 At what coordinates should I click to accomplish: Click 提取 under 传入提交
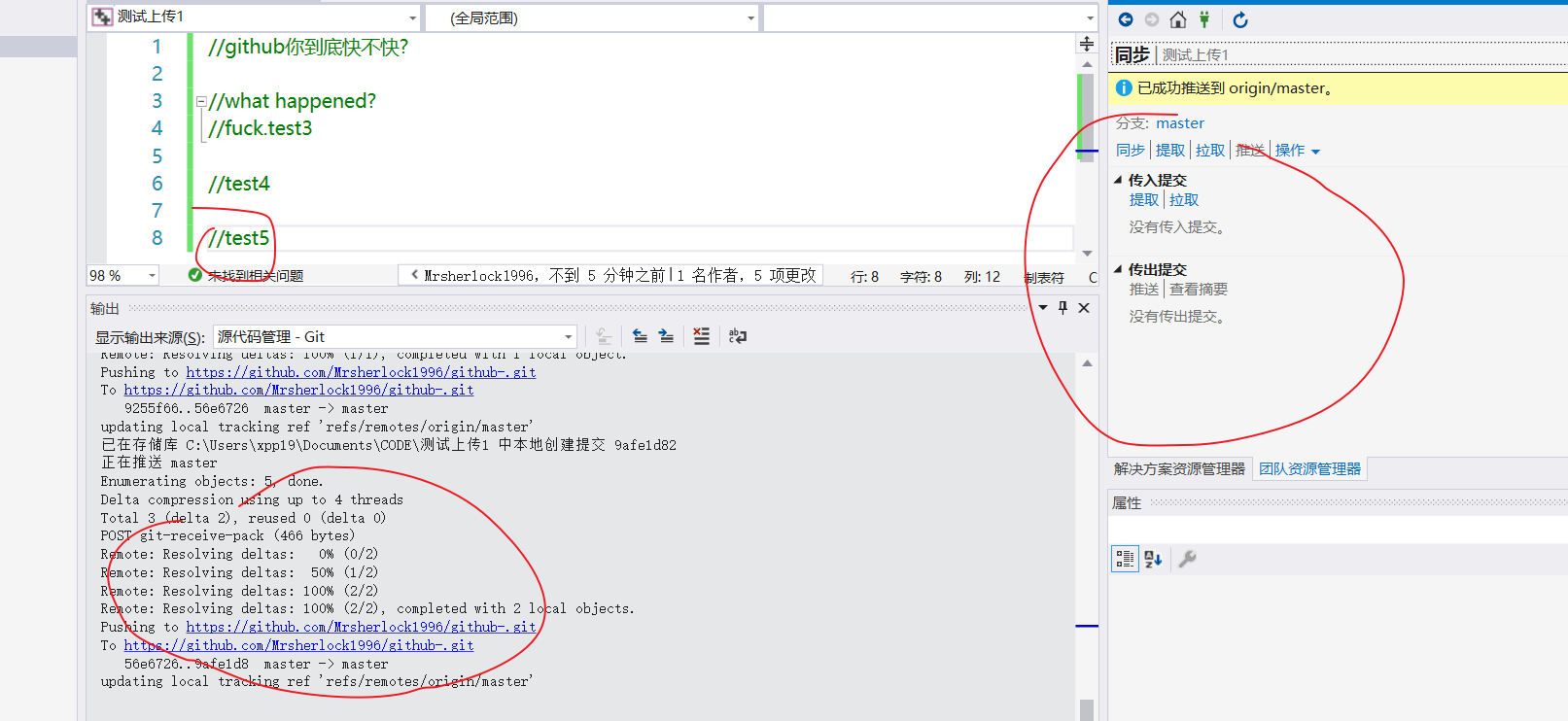click(x=1144, y=200)
